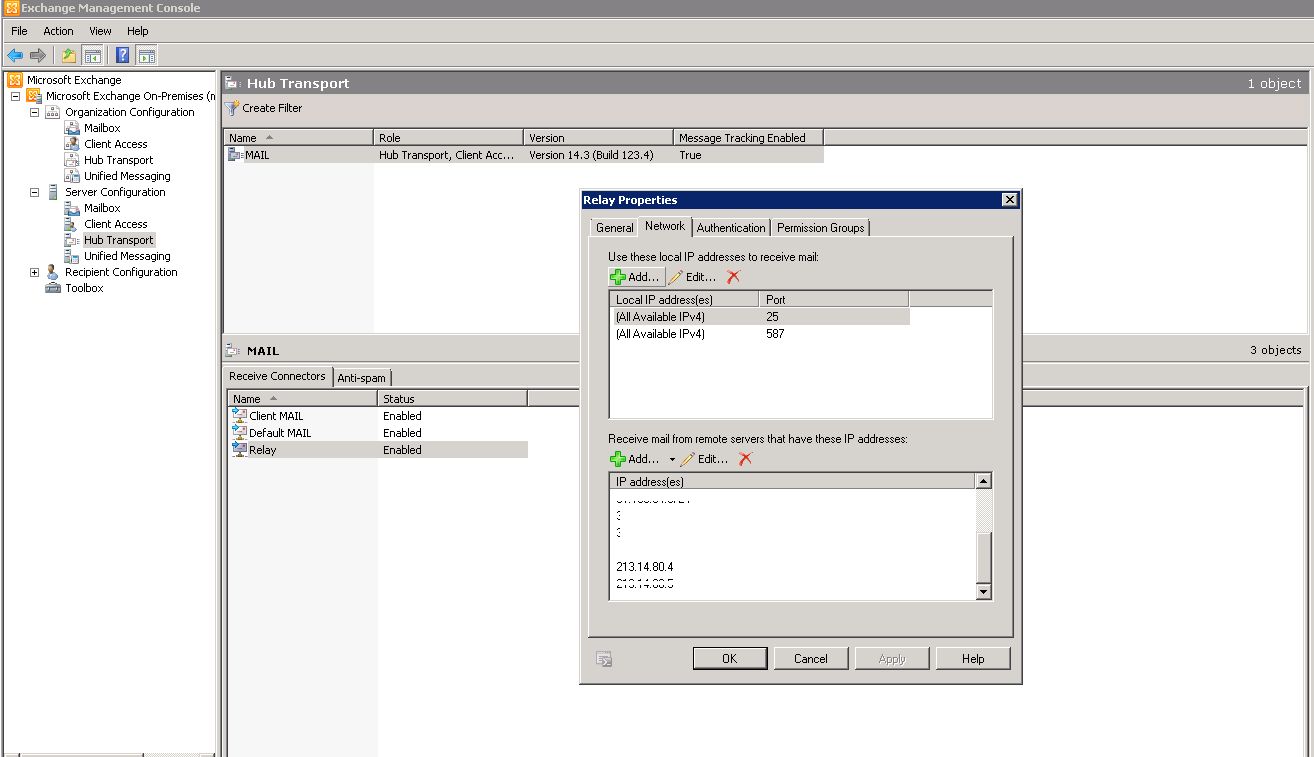The image size is (1314, 757).
Task: Click the remote IP list scrollbar thumb
Action: click(x=983, y=558)
